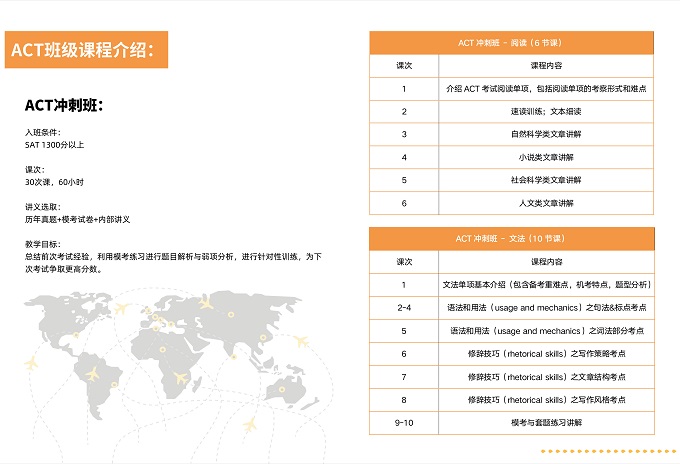Image resolution: width=680 pixels, height=464 pixels.
Task: Click the airplane icon over Brazil
Action: [93, 373]
